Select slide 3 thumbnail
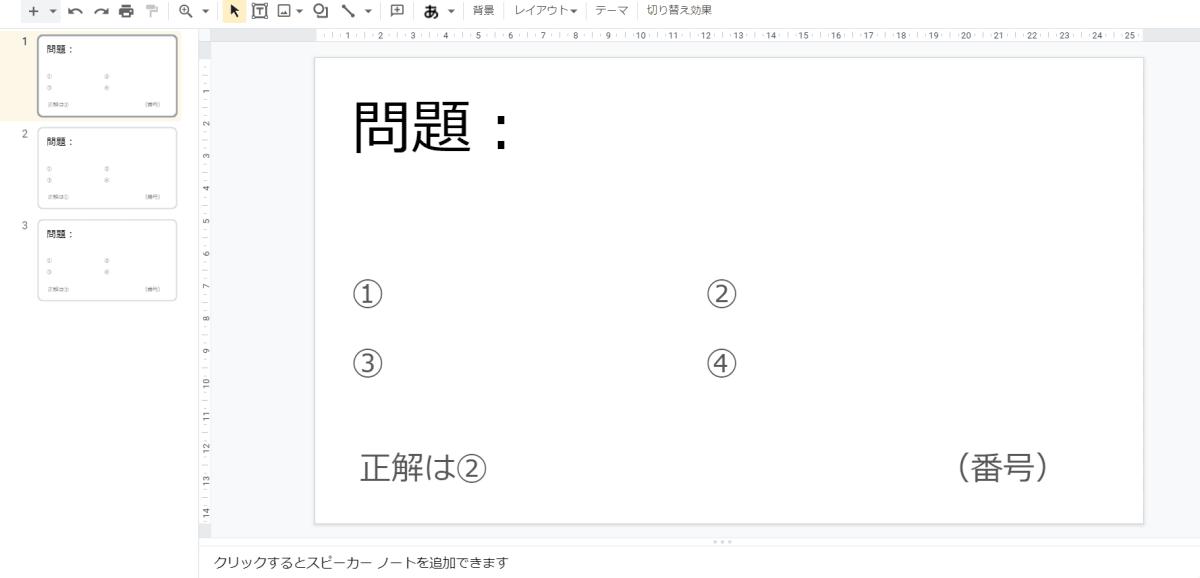This screenshot has width=1200, height=578. [107, 260]
